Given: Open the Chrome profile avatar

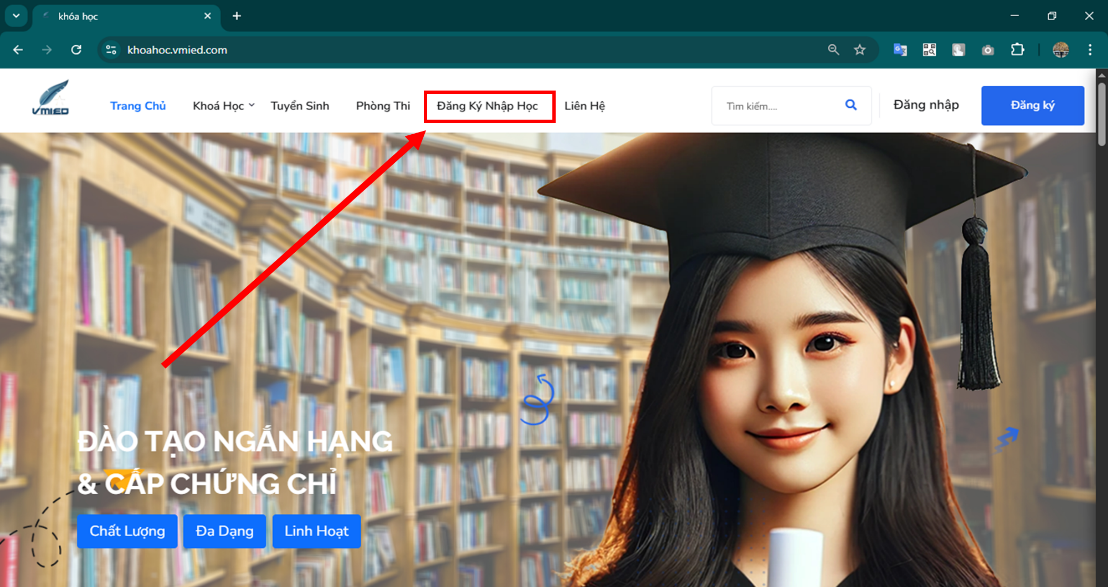Looking at the screenshot, I should coord(1061,49).
